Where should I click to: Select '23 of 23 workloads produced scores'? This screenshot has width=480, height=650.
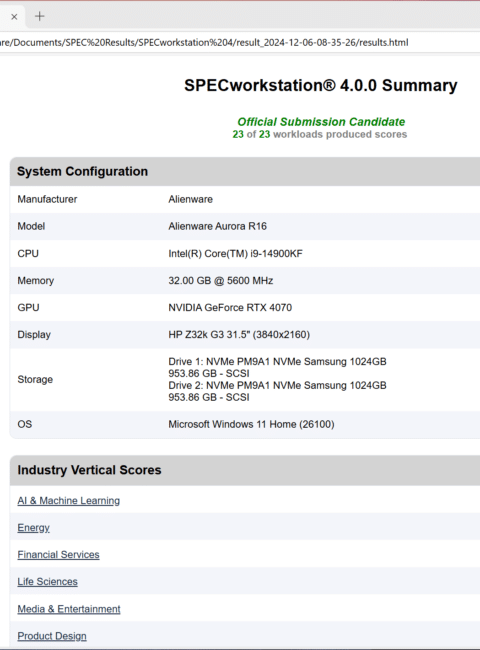[320, 134]
